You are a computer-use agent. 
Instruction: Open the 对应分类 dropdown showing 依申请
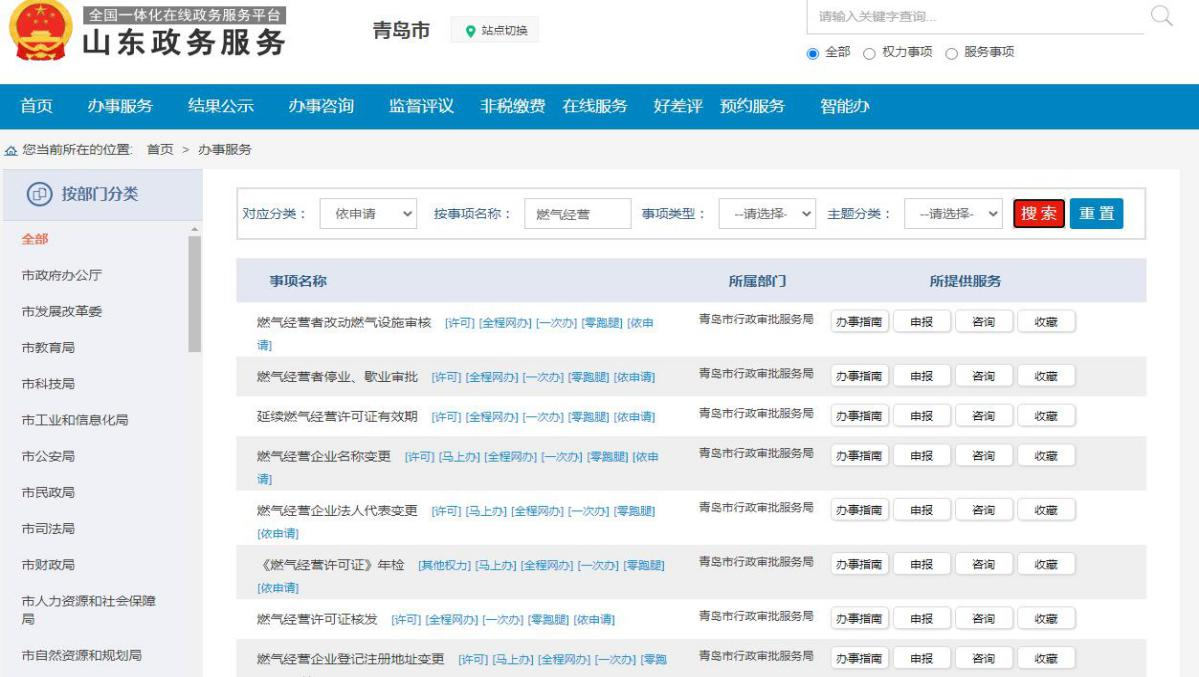[369, 214]
